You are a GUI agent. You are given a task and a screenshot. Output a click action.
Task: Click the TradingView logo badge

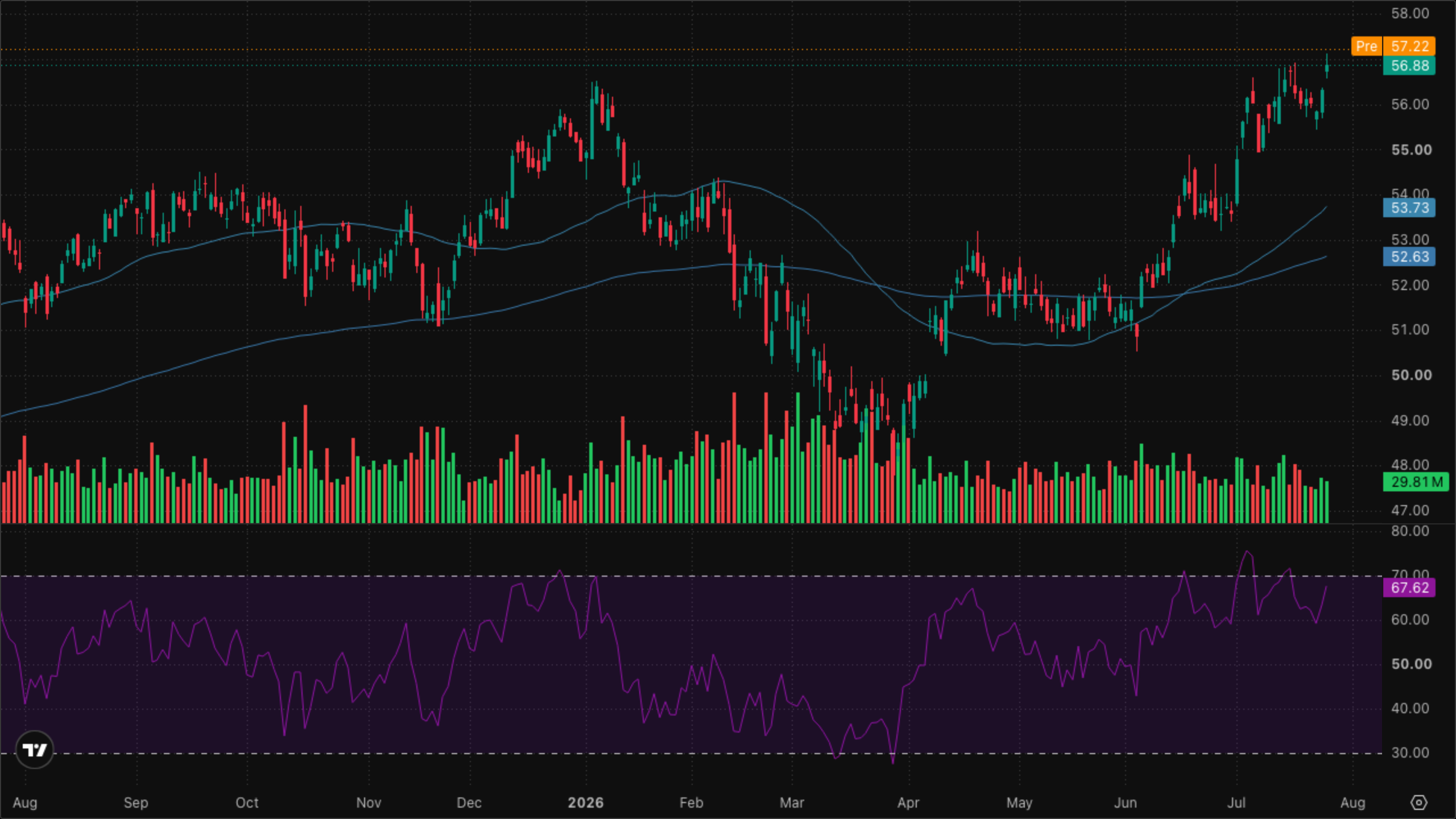(35, 750)
